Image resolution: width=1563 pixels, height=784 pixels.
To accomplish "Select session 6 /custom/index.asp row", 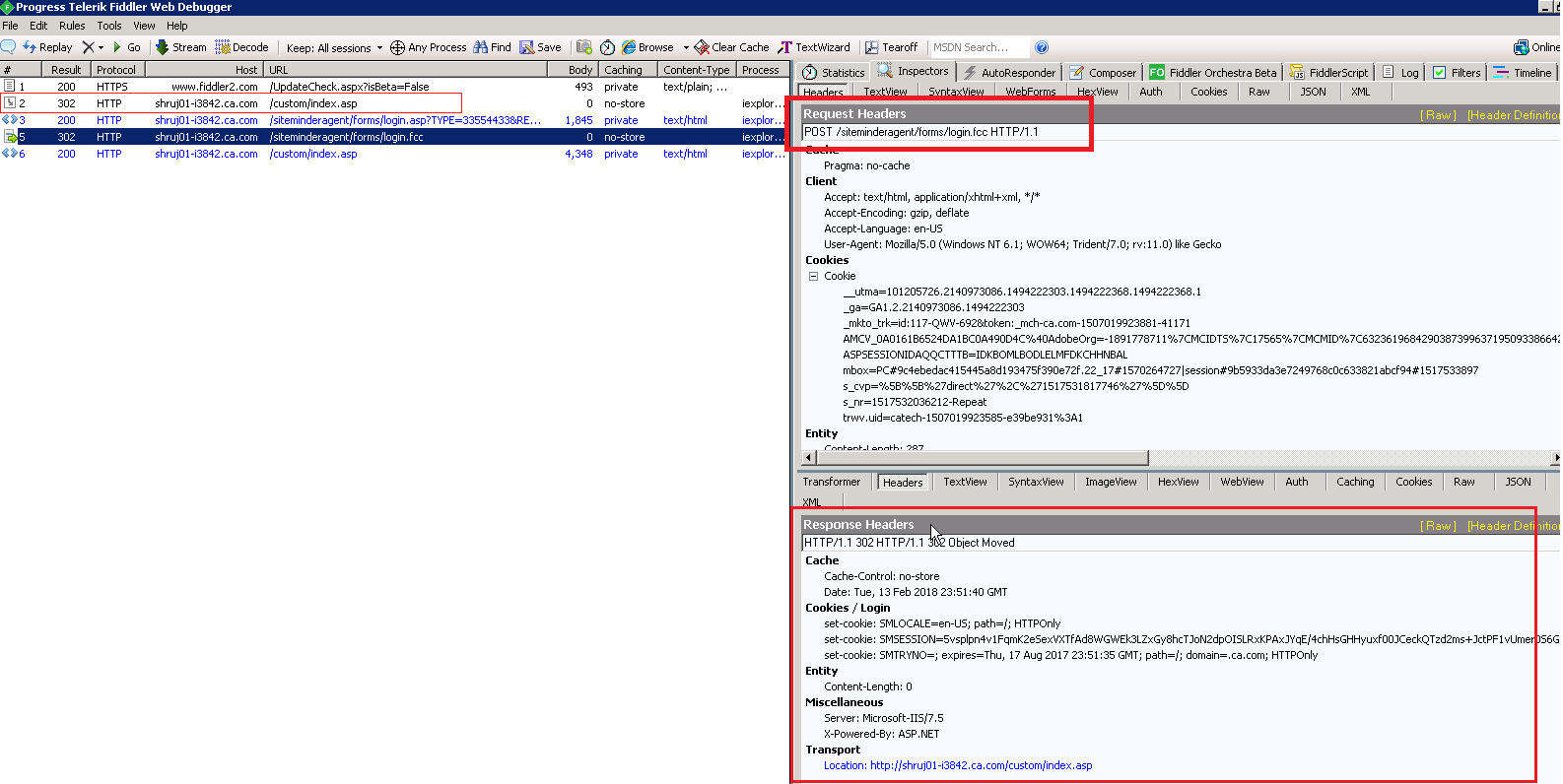I will pyautogui.click(x=394, y=154).
